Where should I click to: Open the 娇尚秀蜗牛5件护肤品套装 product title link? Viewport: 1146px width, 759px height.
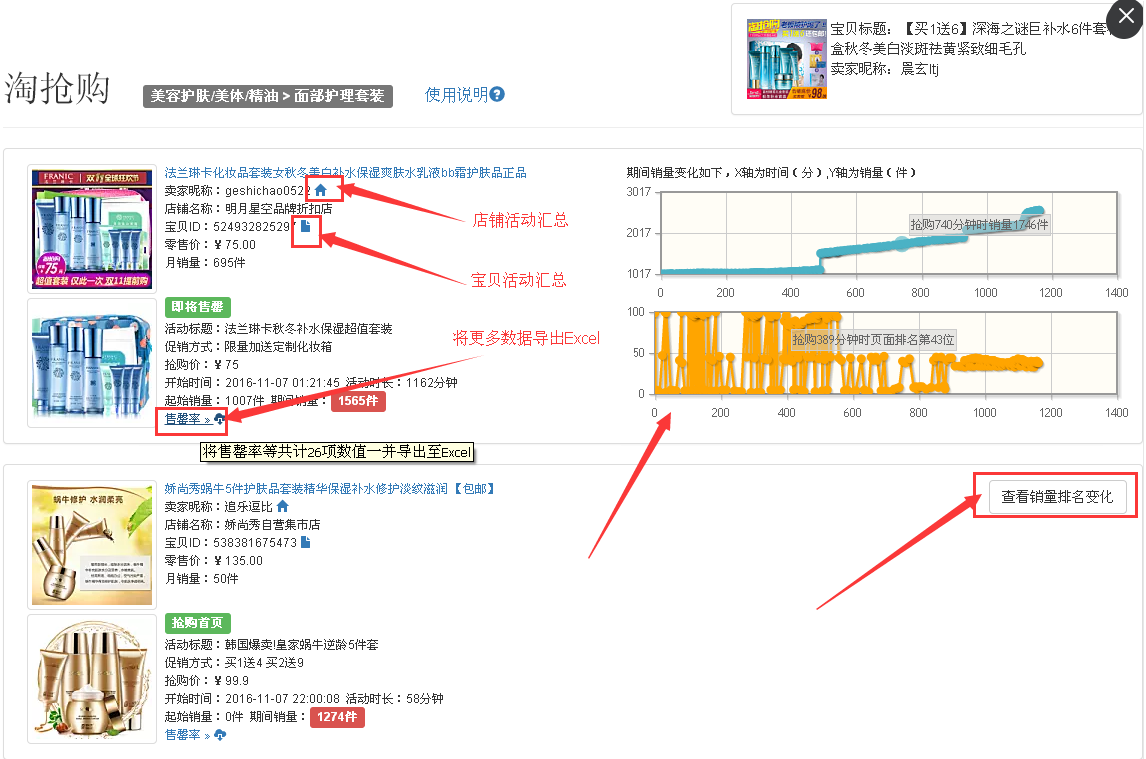(330, 488)
